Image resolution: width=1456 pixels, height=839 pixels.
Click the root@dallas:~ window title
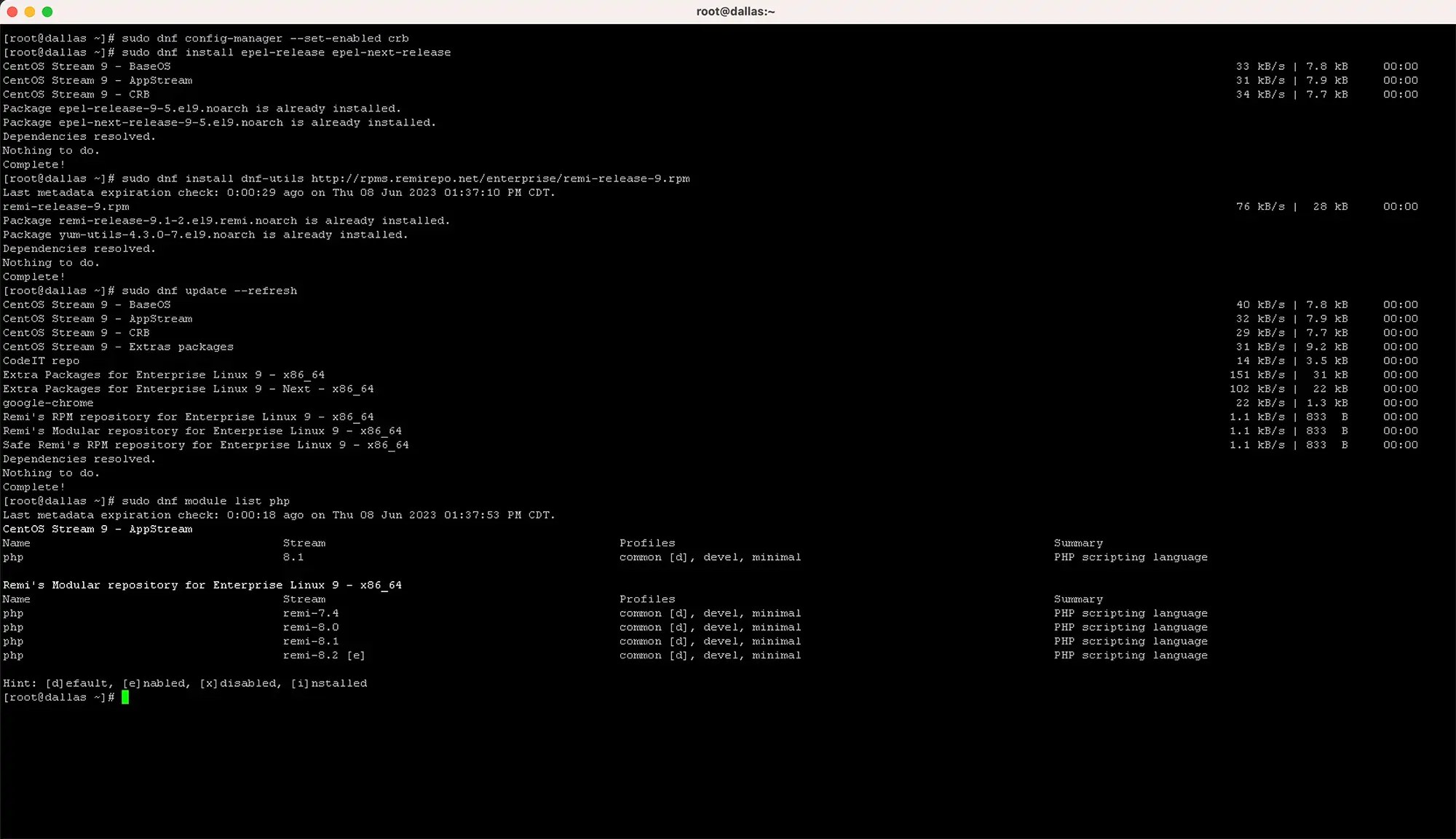click(x=735, y=12)
